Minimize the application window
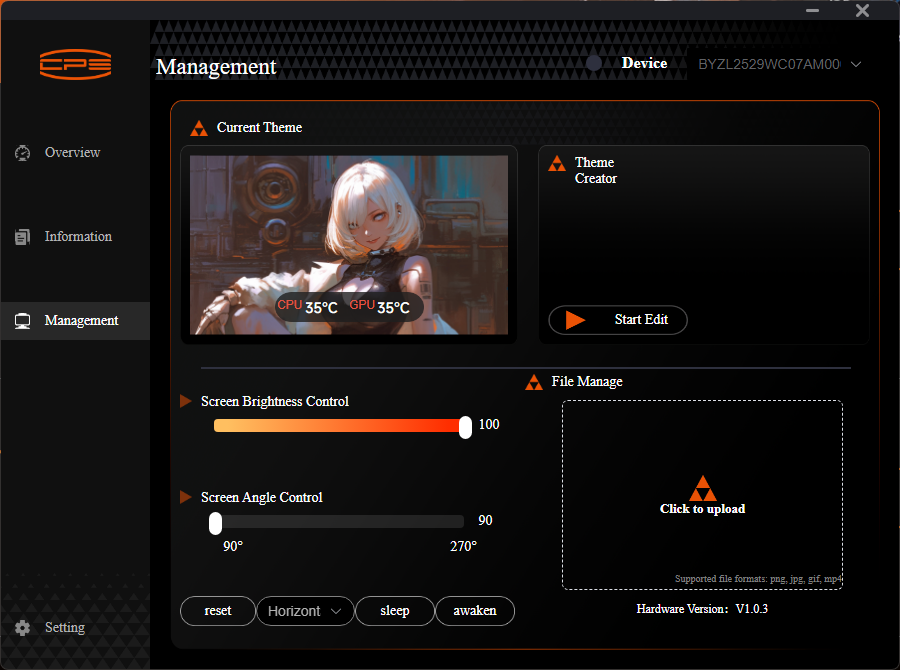This screenshot has width=900, height=670. [x=812, y=10]
